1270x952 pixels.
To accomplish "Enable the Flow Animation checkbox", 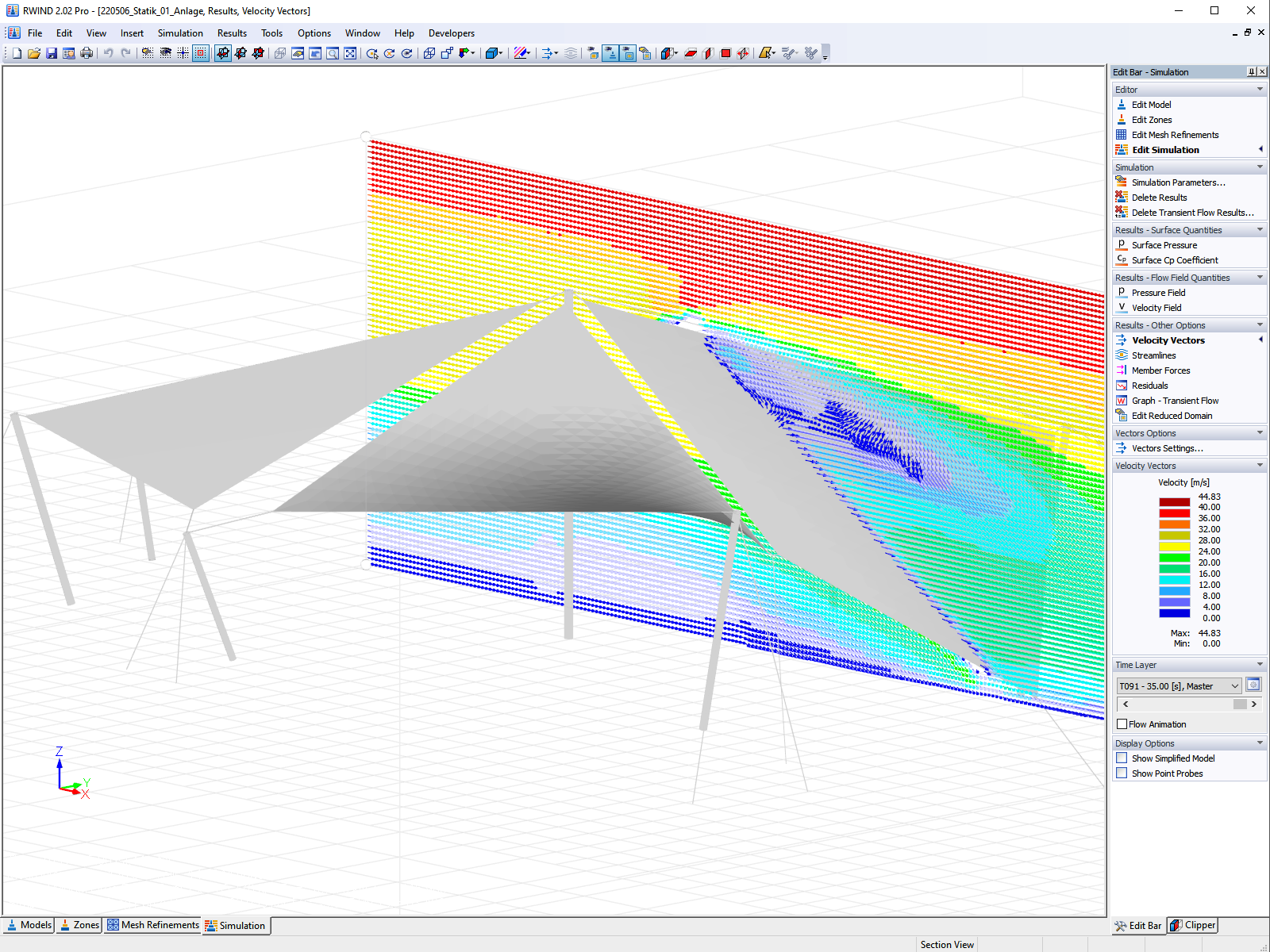I will coord(1122,724).
